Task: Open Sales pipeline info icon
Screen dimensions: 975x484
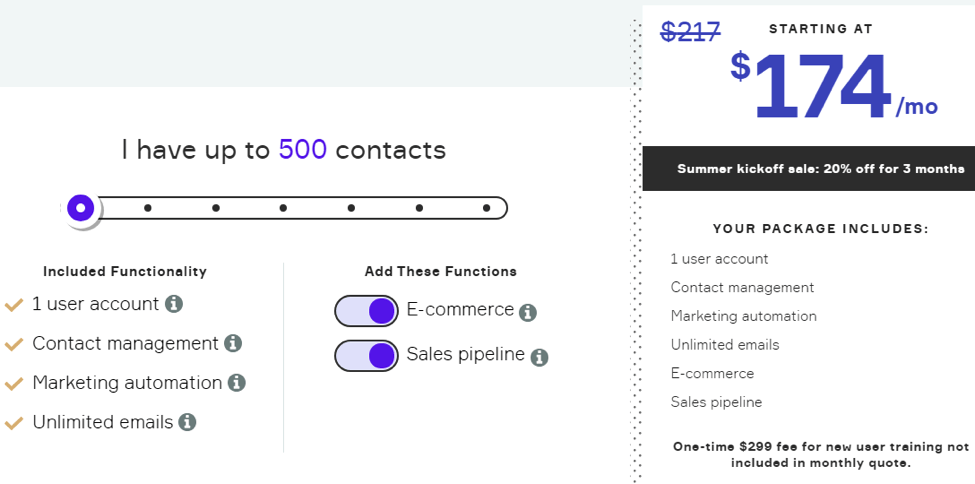Action: click(x=539, y=358)
